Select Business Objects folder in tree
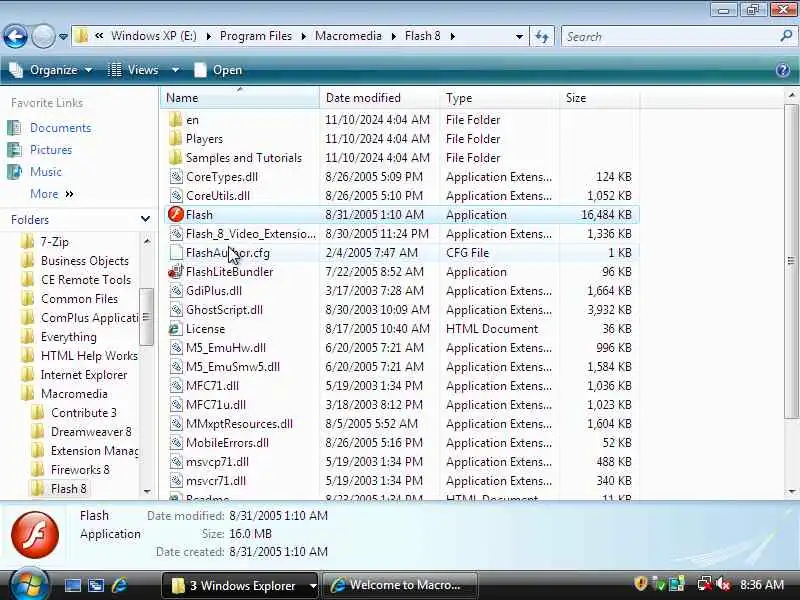Screen dimensions: 800x600 [85, 261]
